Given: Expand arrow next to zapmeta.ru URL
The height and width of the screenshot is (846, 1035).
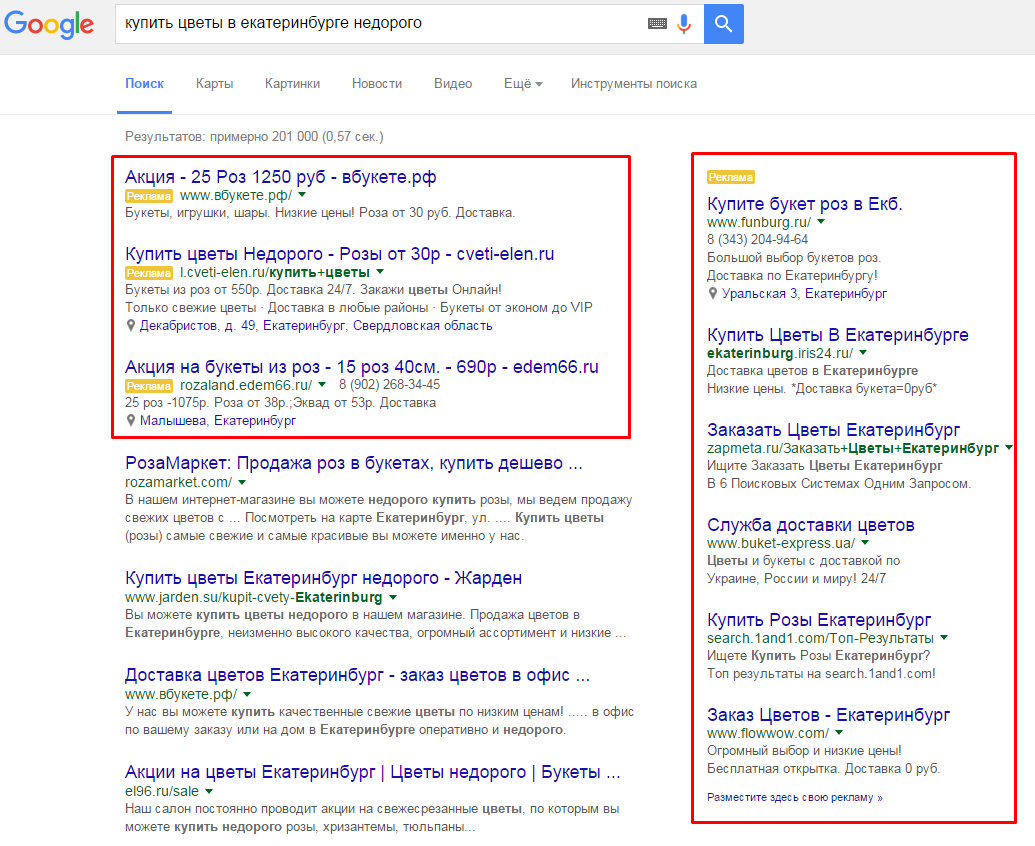Looking at the screenshot, I should click(x=1009, y=447).
